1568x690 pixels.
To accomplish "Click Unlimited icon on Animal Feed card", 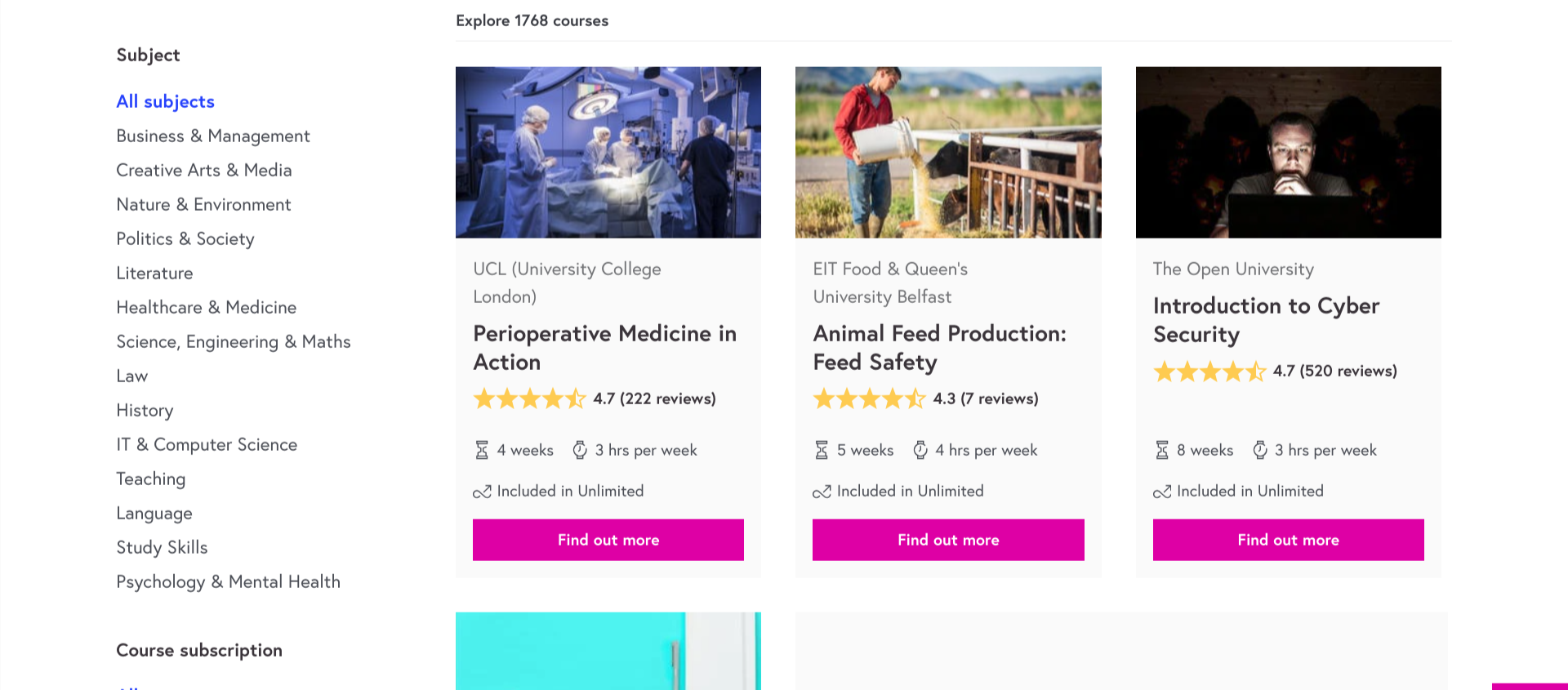I will pos(822,492).
